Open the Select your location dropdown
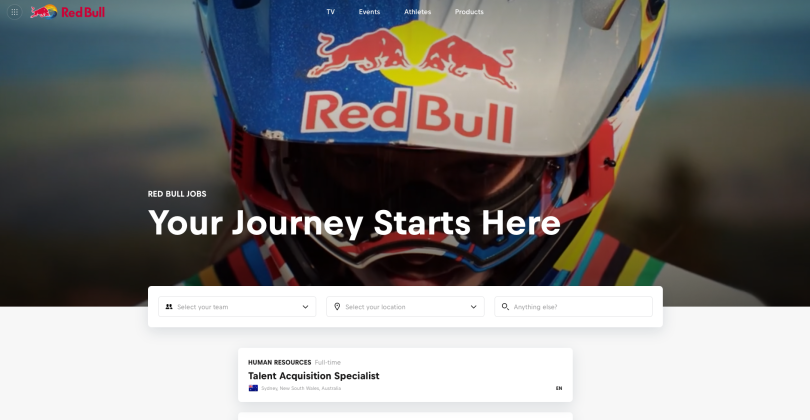The height and width of the screenshot is (420, 810). pos(406,306)
